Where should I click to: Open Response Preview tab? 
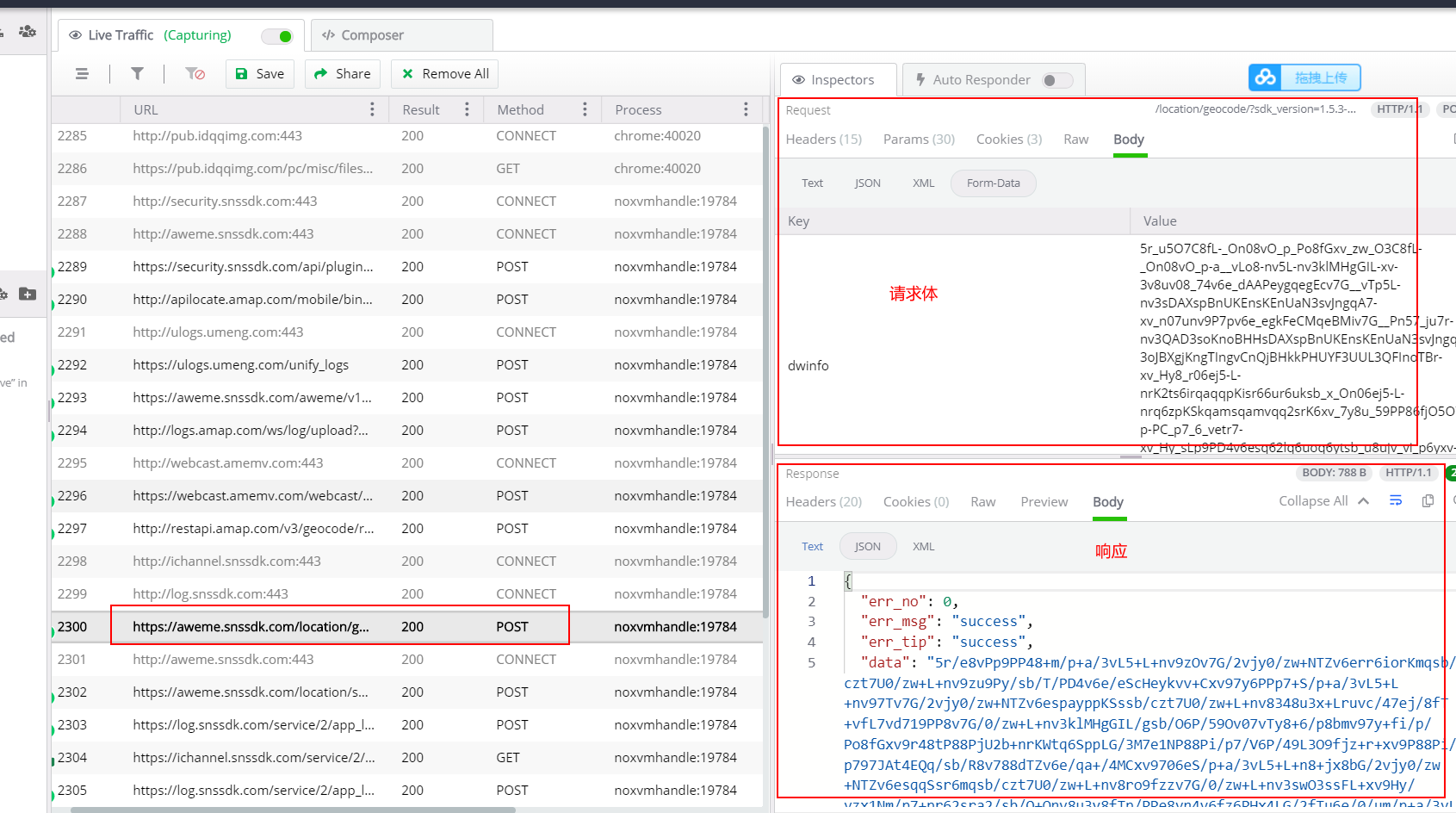click(x=1044, y=501)
